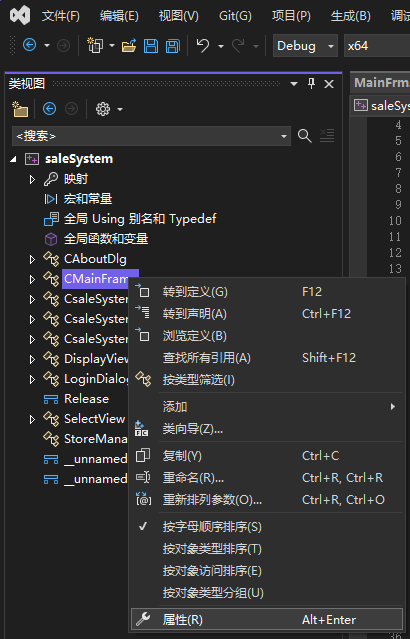Image resolution: width=410 pixels, height=639 pixels.
Task: Open the 编辑(E) menu
Action: [x=119, y=16]
